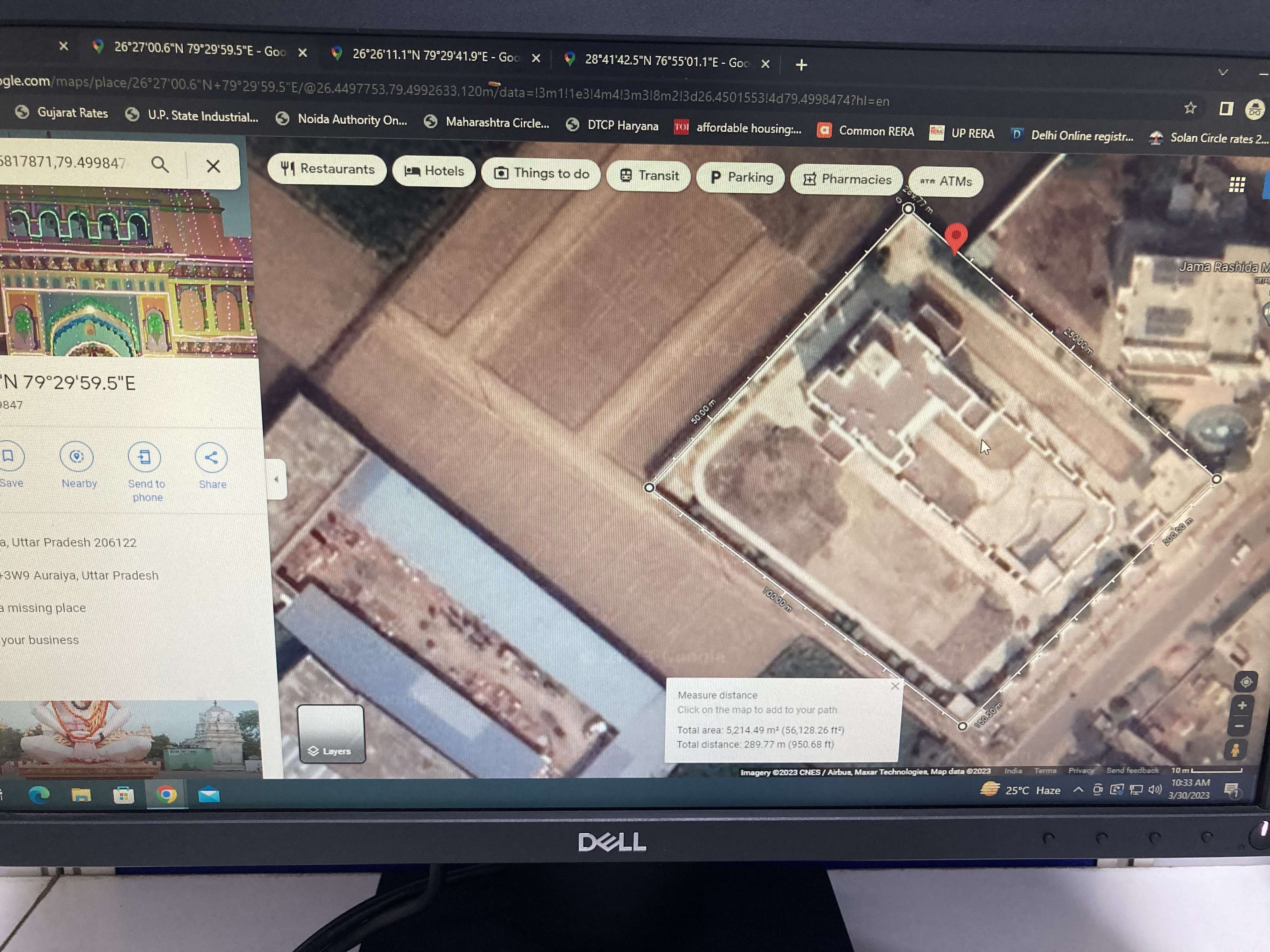Open Gujarat Rates bookmark
This screenshot has height=952, width=1270.
click(62, 112)
